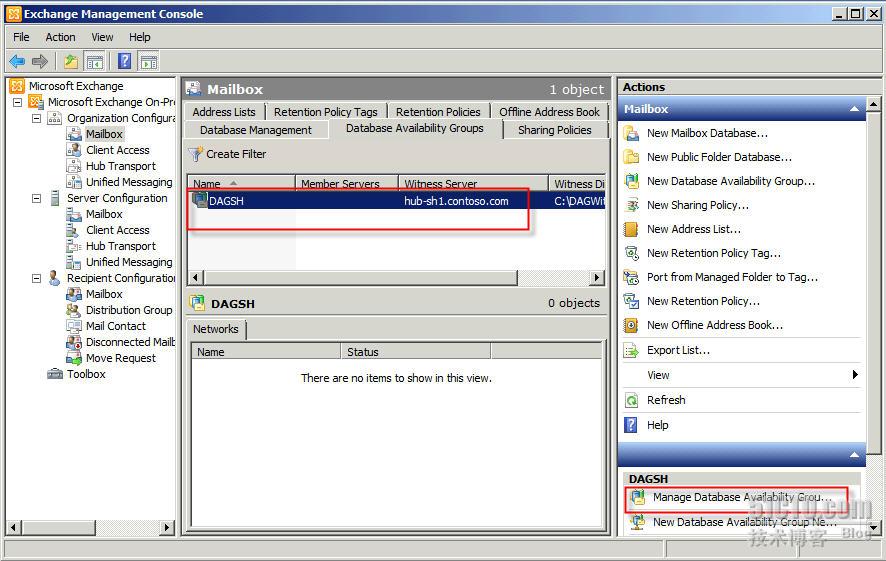This screenshot has height=561, width=886.
Task: Select Hub Transport under Organization Configuration
Action: pos(121,166)
